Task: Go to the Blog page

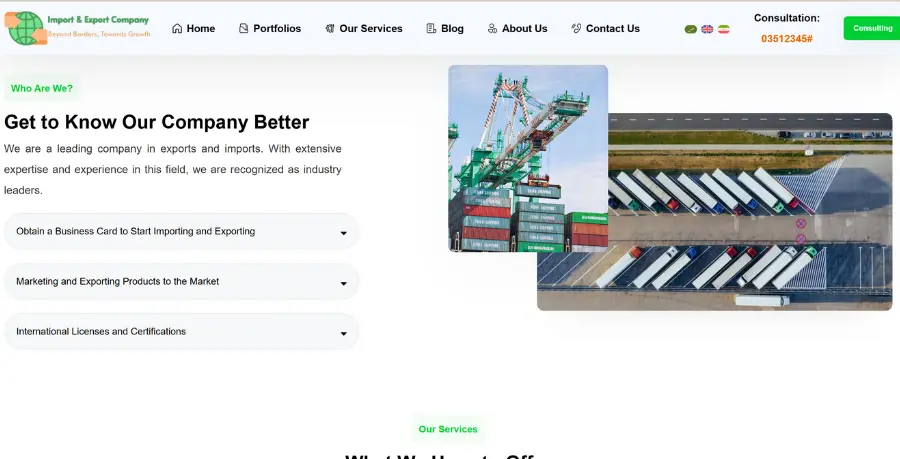Action: [445, 29]
